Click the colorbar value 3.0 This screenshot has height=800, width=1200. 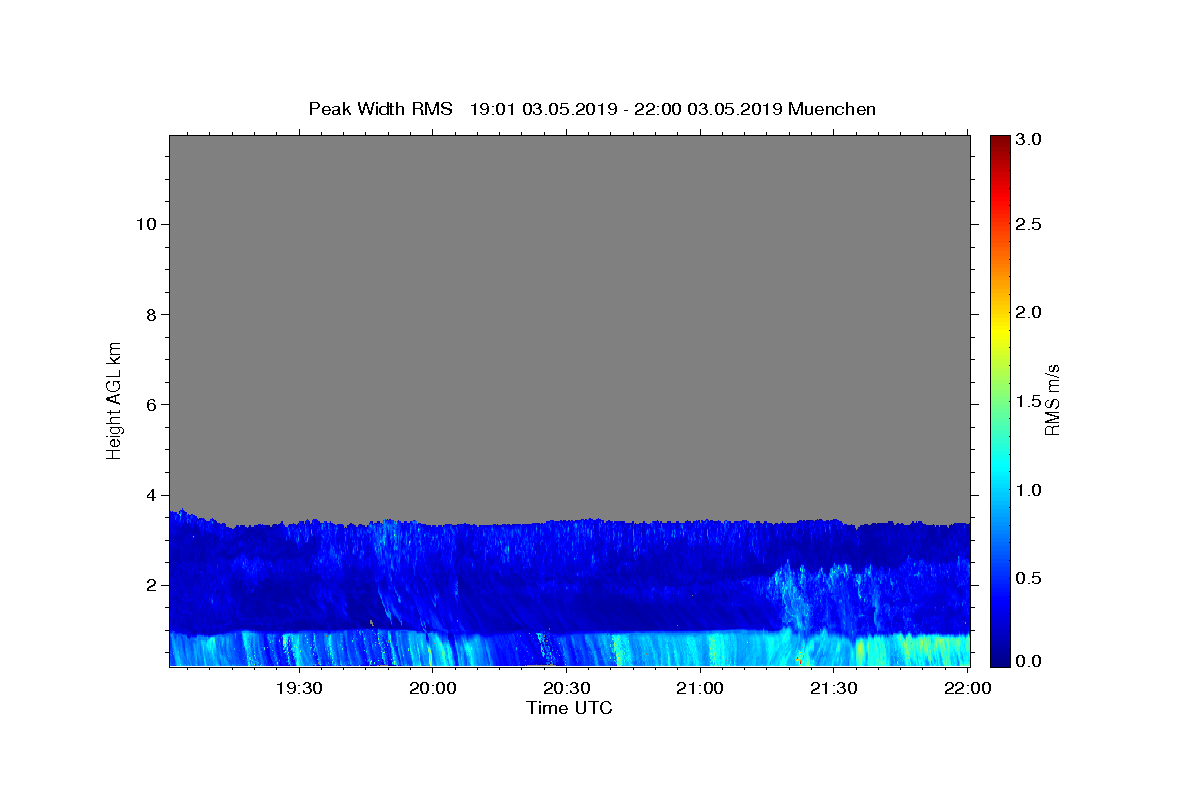1029,140
